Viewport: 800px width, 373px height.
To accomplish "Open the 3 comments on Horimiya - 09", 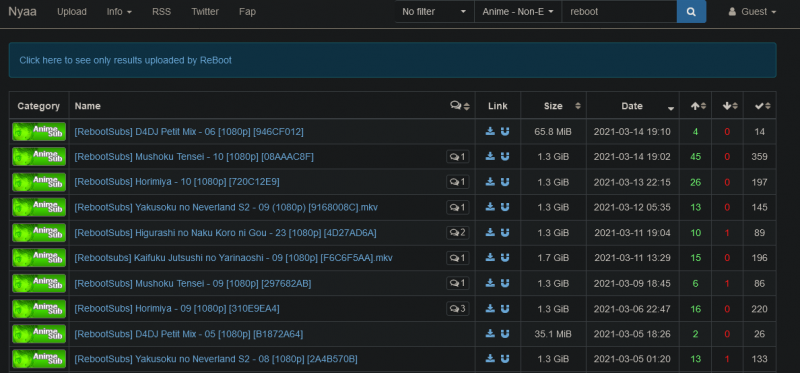I will (x=458, y=309).
